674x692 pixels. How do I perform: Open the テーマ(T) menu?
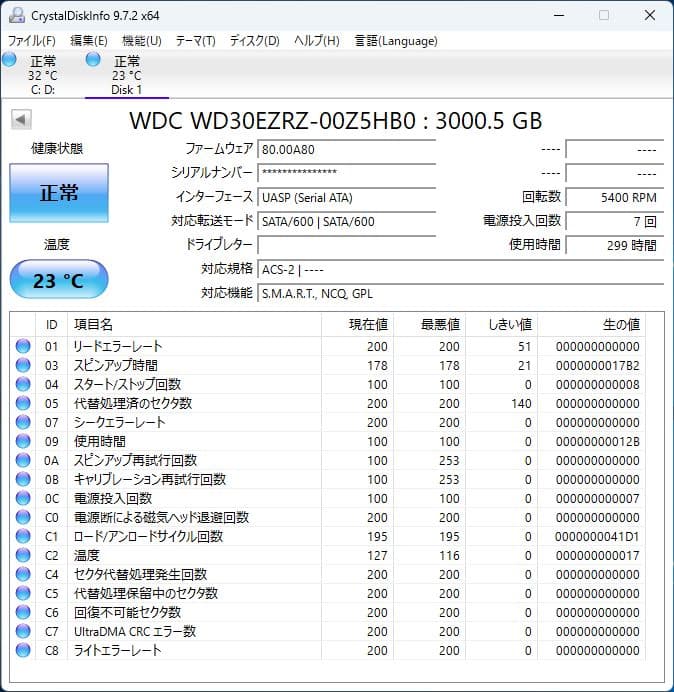click(196, 41)
